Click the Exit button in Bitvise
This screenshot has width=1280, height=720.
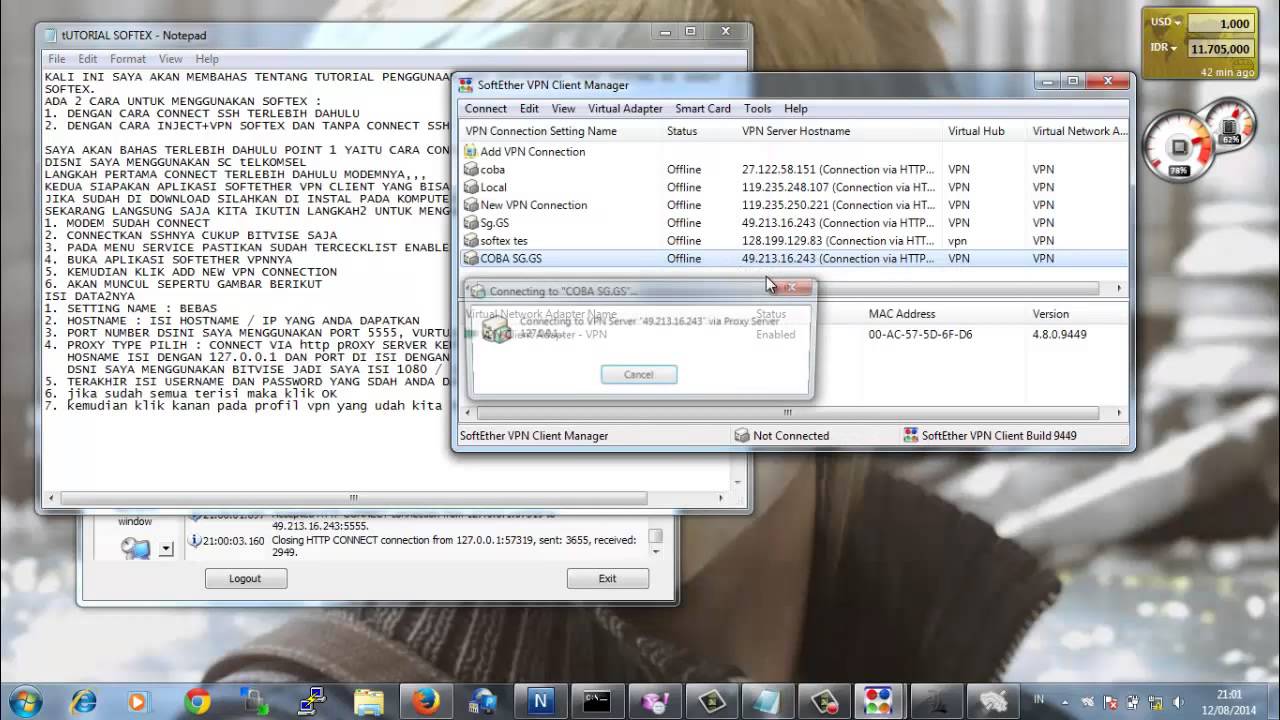tap(607, 578)
